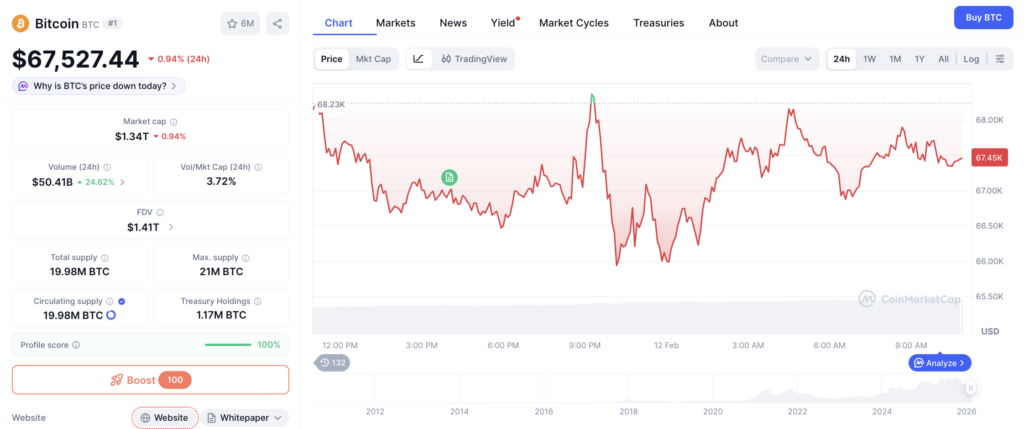Click circulating supply progress circle icon
This screenshot has width=1024, height=429.
click(111, 315)
